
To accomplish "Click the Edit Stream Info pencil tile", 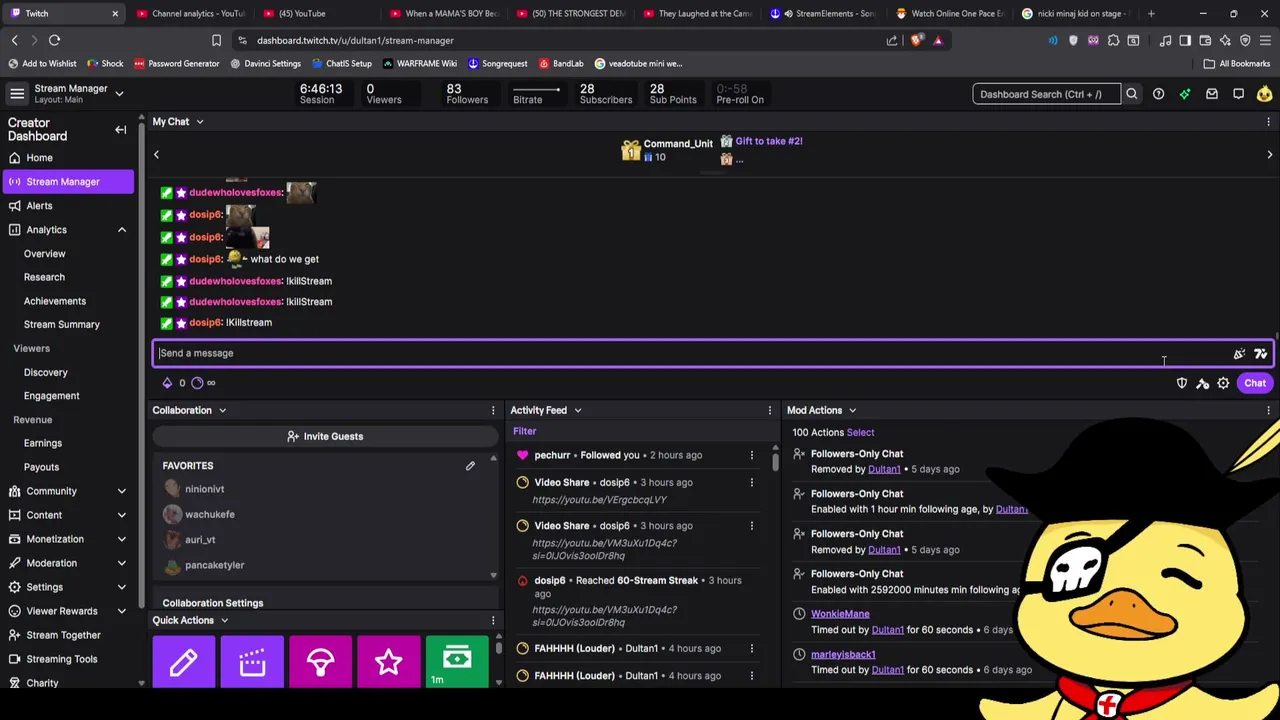I will tap(183, 662).
